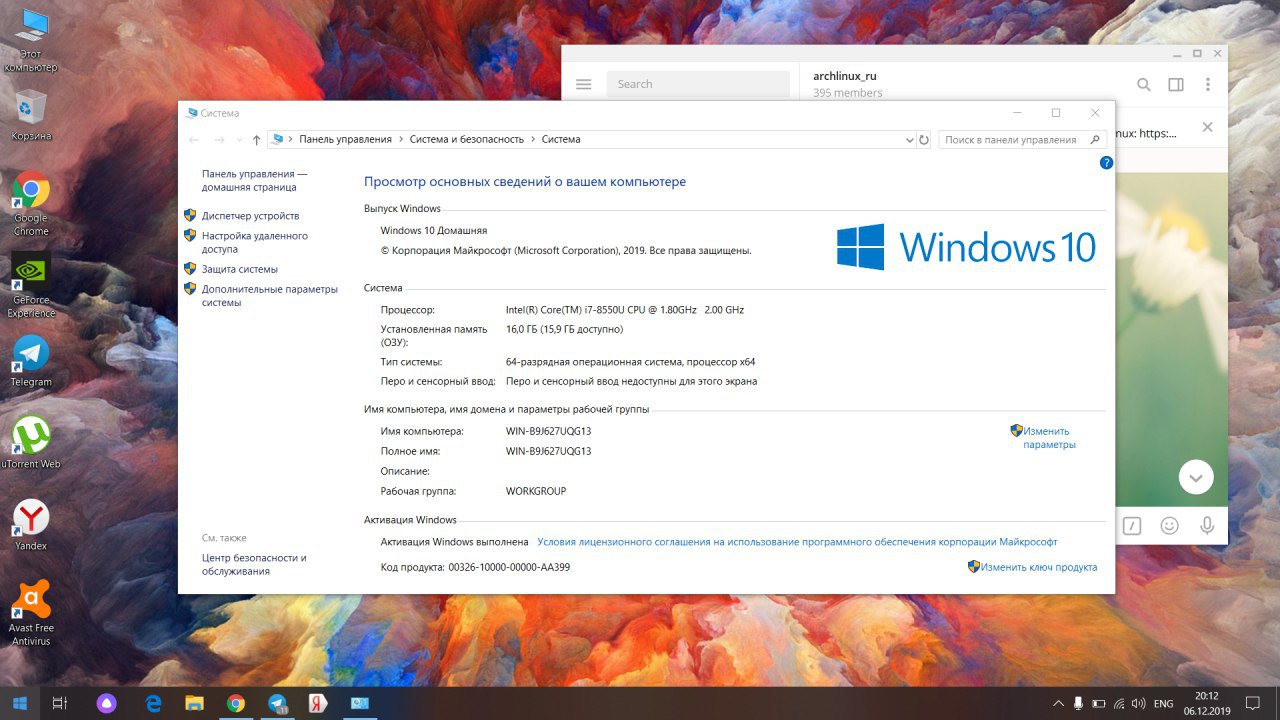Open bot commands slash icon in Telegram
Image resolution: width=1280 pixels, height=720 pixels.
[x=1132, y=525]
